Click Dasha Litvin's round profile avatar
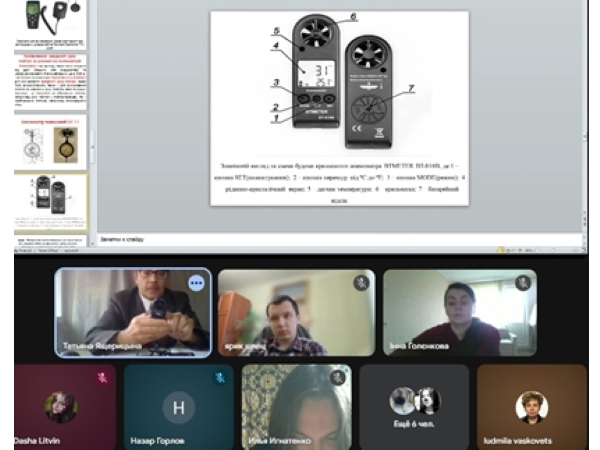The width and height of the screenshot is (600, 450). 61,407
